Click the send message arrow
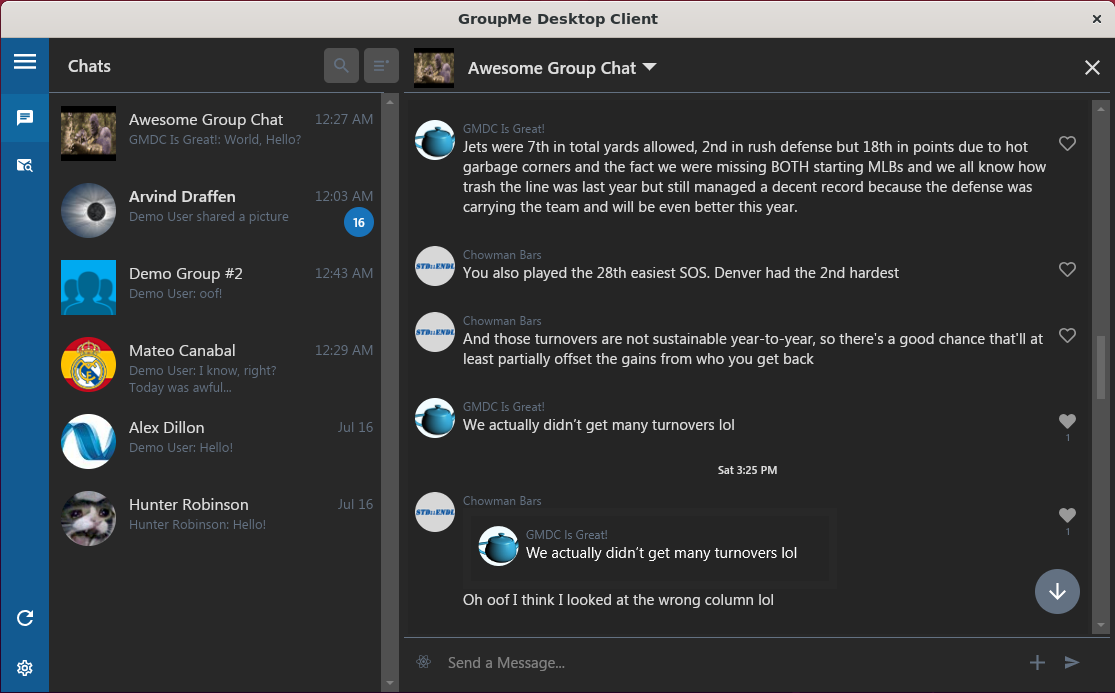The image size is (1115, 693). tap(1072, 662)
